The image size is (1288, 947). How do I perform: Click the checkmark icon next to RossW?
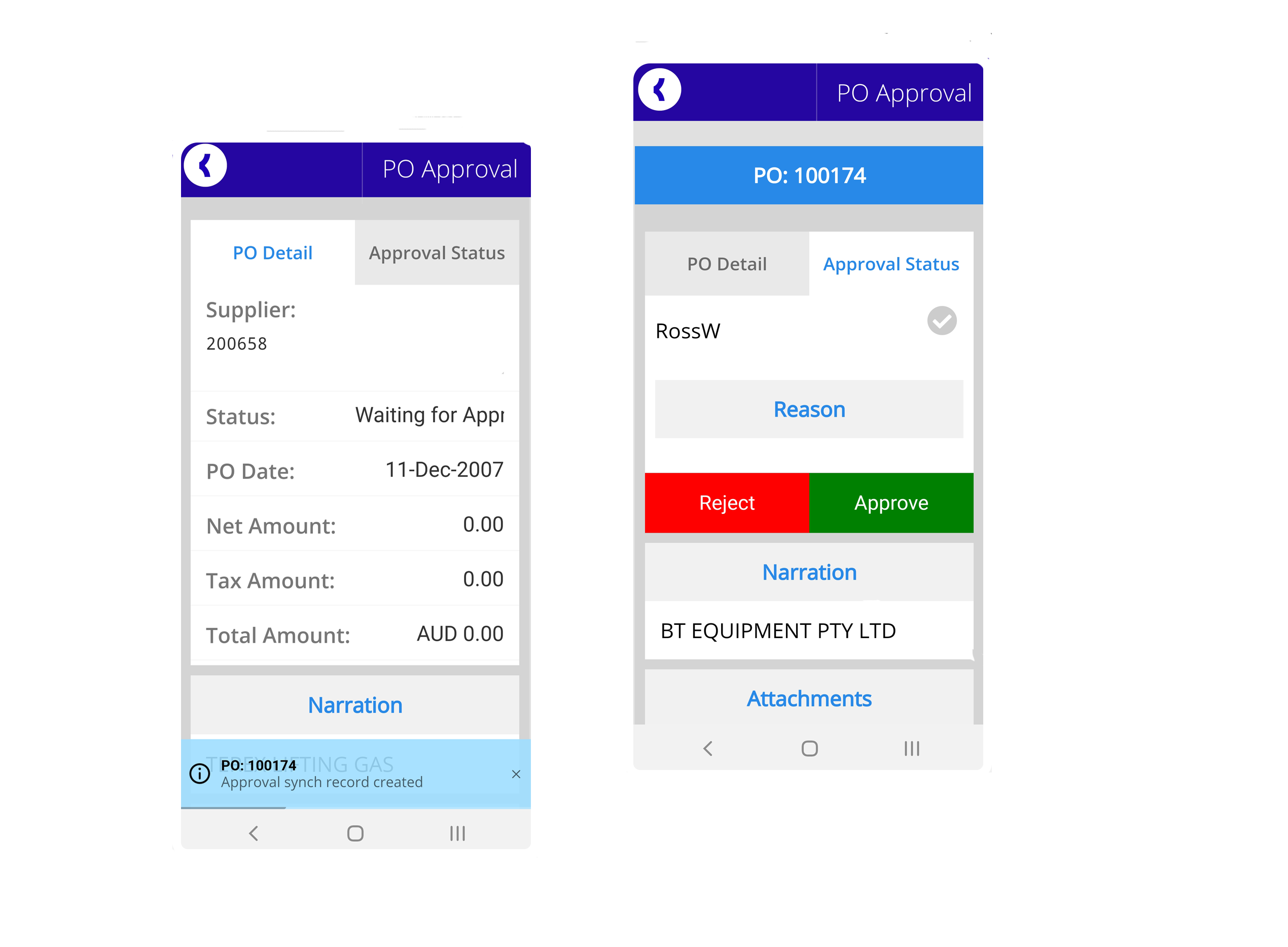(942, 320)
